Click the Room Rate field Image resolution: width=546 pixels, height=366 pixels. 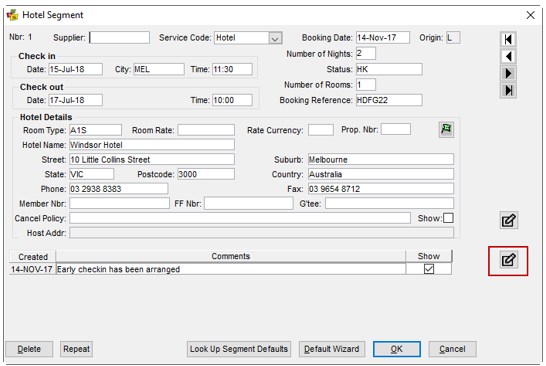tap(206, 130)
